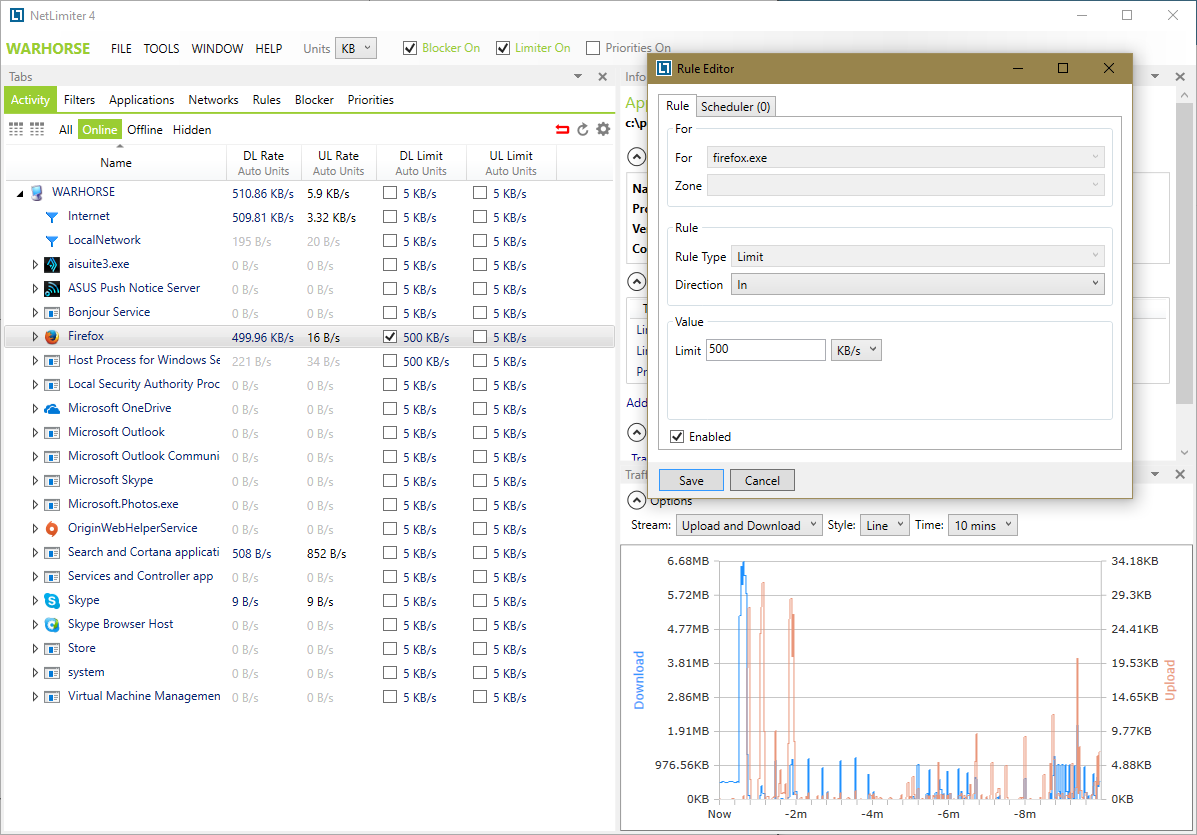Show All applications filter

click(x=66, y=130)
